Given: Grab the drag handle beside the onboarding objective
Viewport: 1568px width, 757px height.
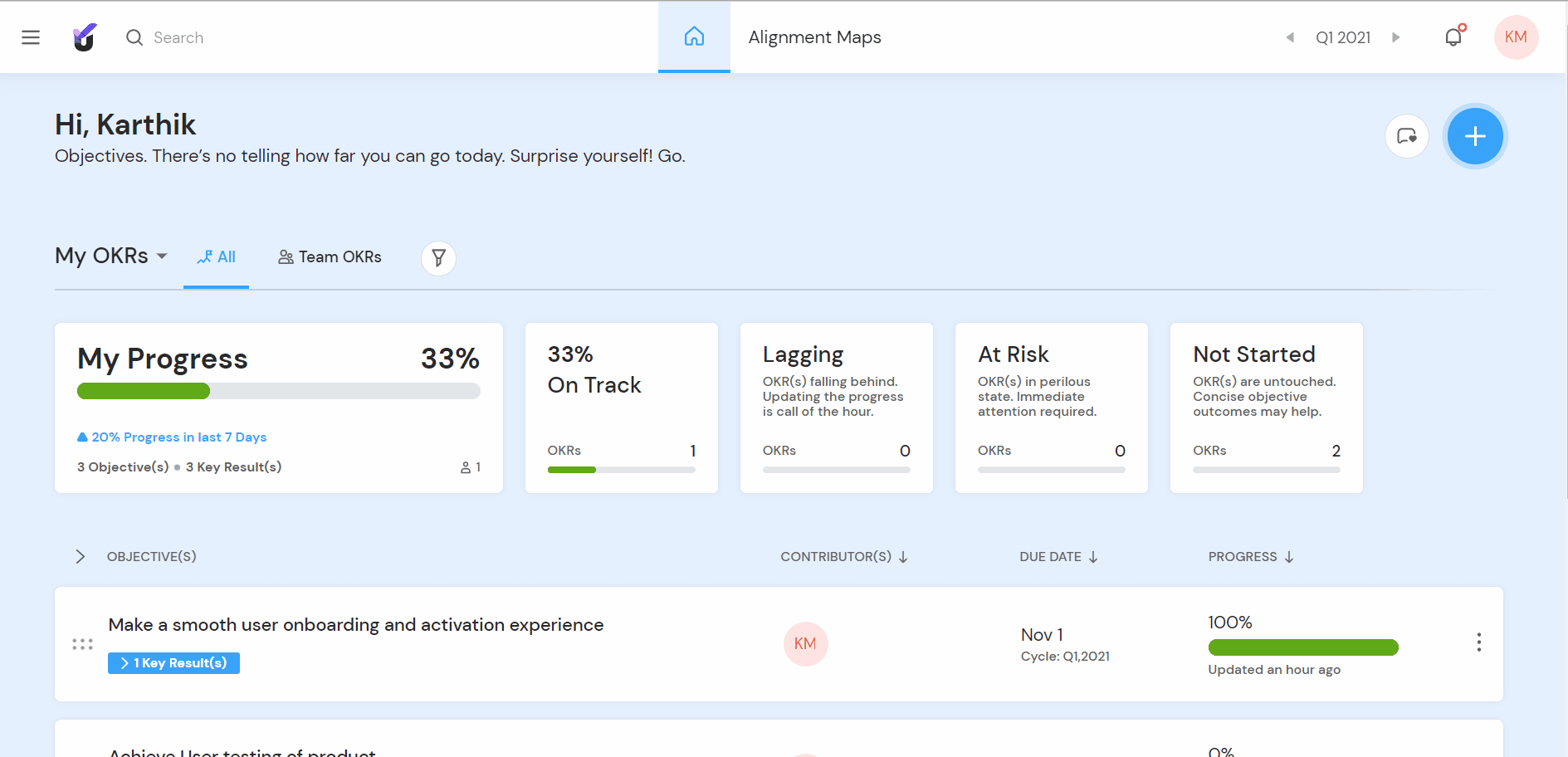Looking at the screenshot, I should 82,643.
